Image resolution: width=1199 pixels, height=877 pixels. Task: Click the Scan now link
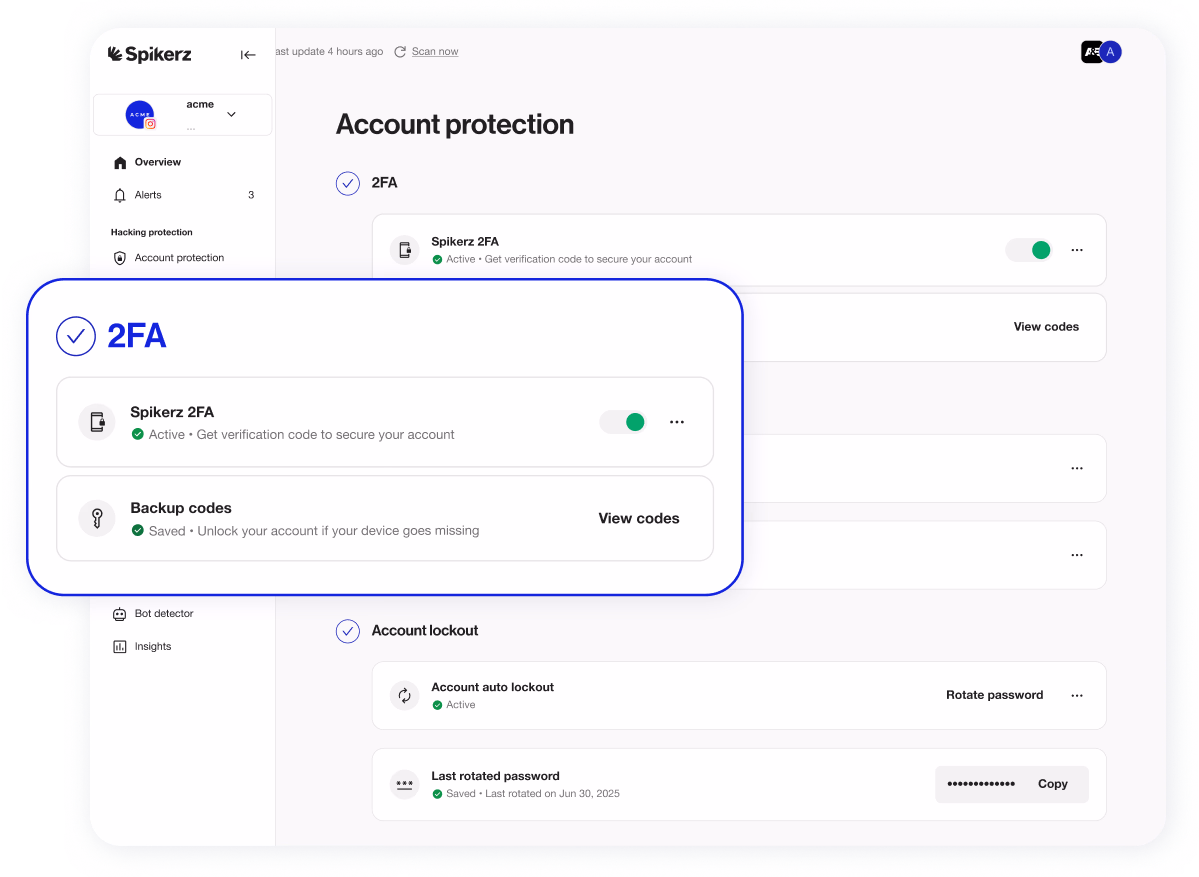[435, 51]
